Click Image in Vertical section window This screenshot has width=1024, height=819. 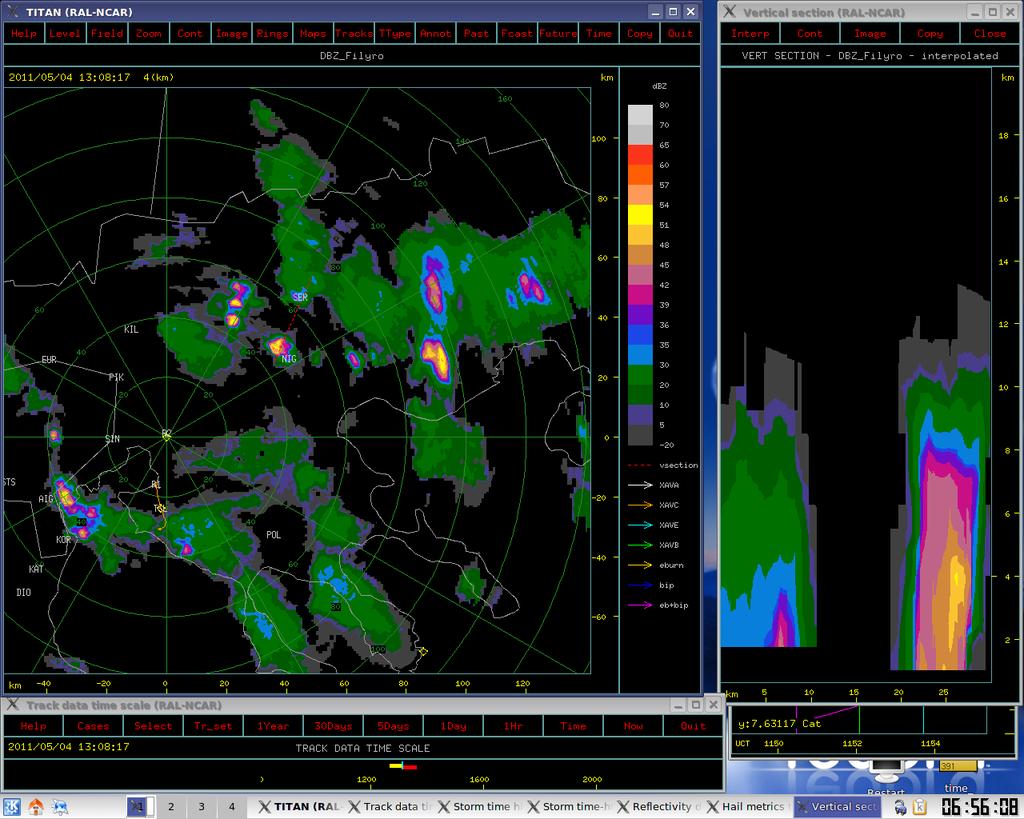[870, 33]
